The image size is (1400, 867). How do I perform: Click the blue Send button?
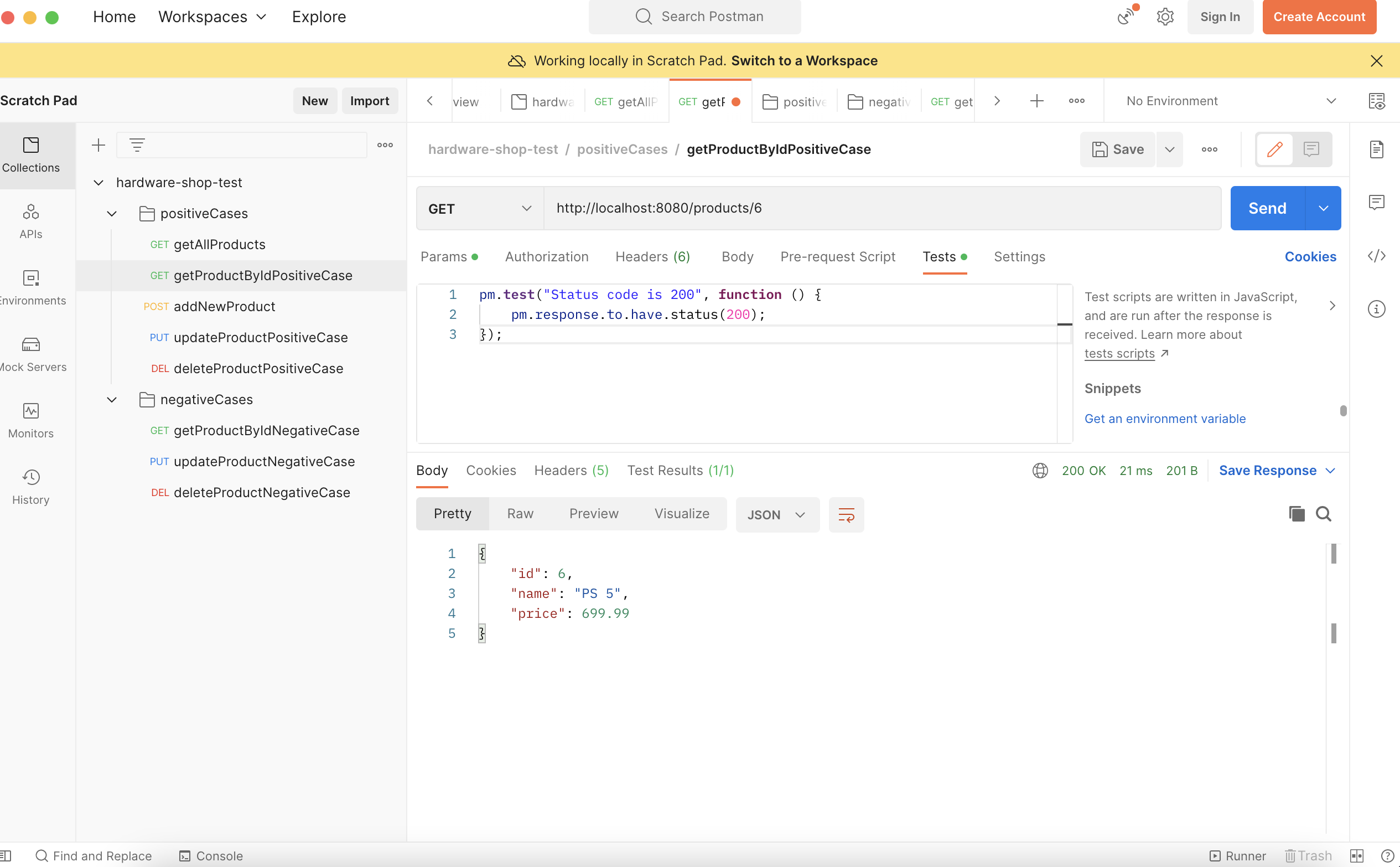point(1267,208)
